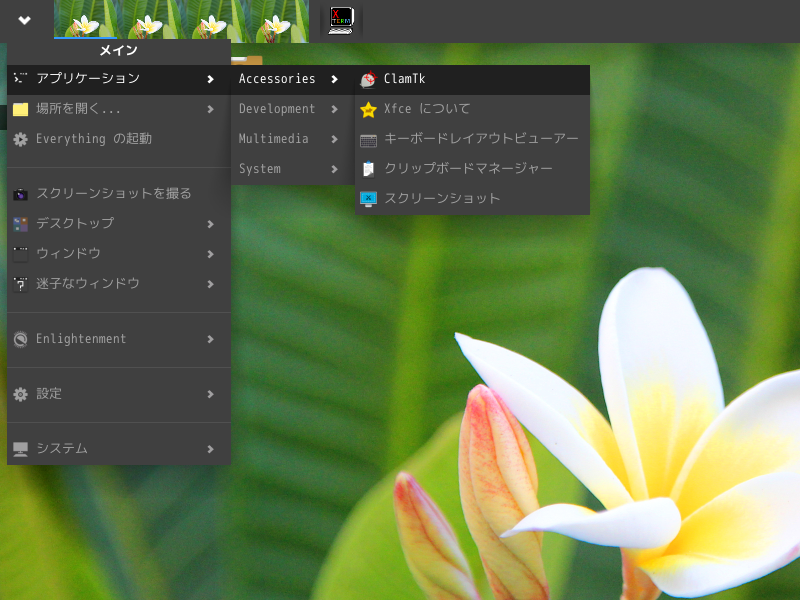Expand the 迷子なウィンドウ submenu arrow
The height and width of the screenshot is (600, 800).
[210, 284]
